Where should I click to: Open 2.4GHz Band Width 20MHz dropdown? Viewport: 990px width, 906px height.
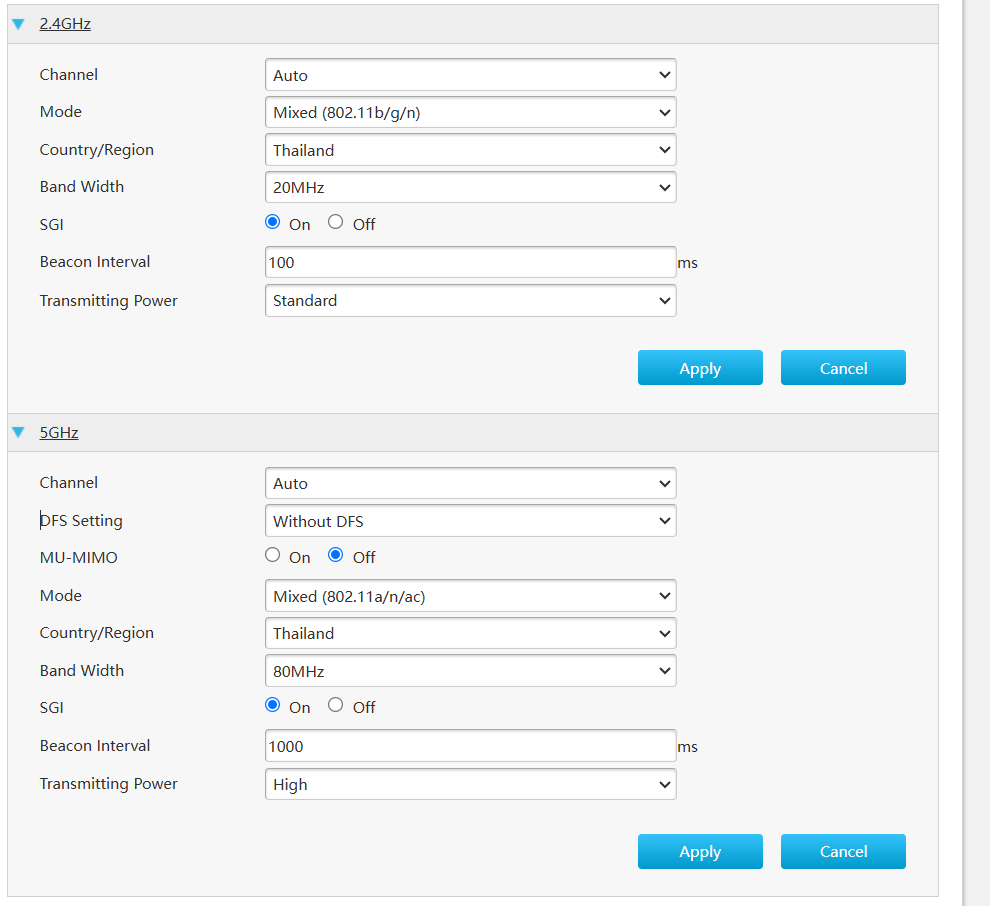(x=470, y=188)
